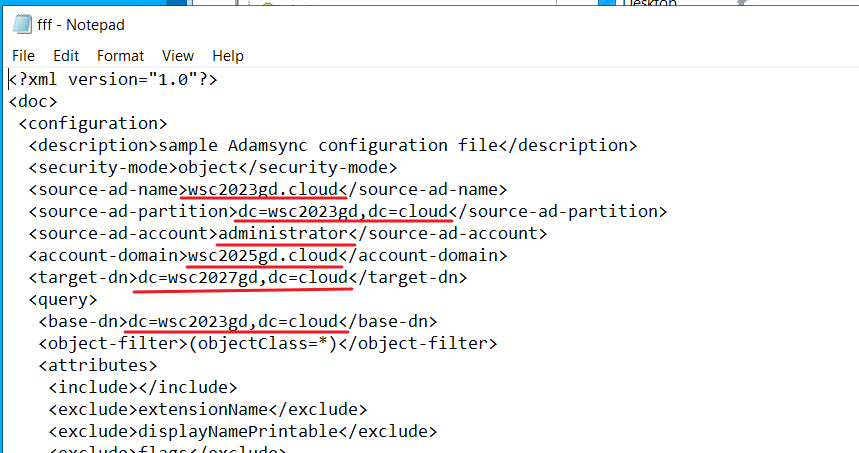Click the base-dn value text
This screenshot has height=453, width=859.
[233, 321]
